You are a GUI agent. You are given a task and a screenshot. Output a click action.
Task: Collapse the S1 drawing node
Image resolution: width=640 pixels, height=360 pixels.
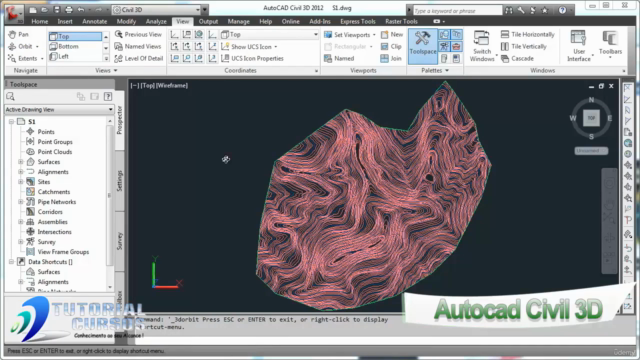(x=11, y=122)
